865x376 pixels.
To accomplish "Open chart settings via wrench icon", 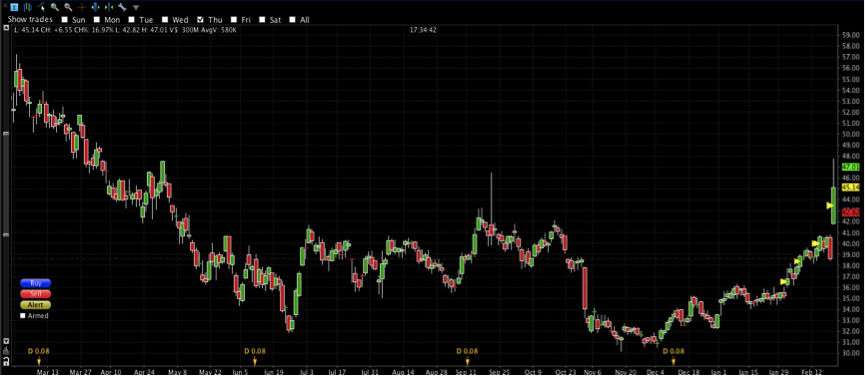I will pyautogui.click(x=122, y=7).
